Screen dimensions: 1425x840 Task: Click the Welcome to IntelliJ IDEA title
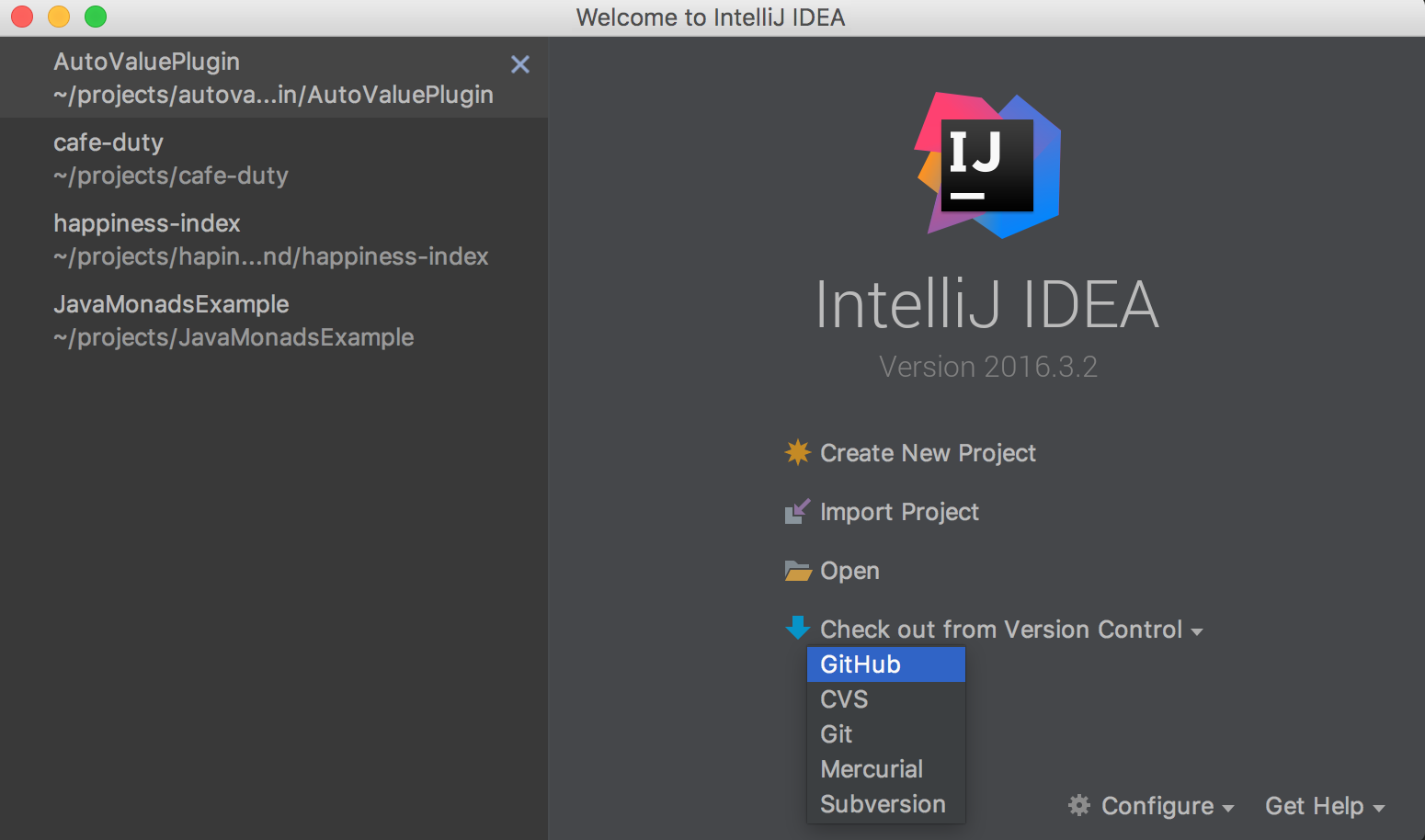[x=711, y=17]
